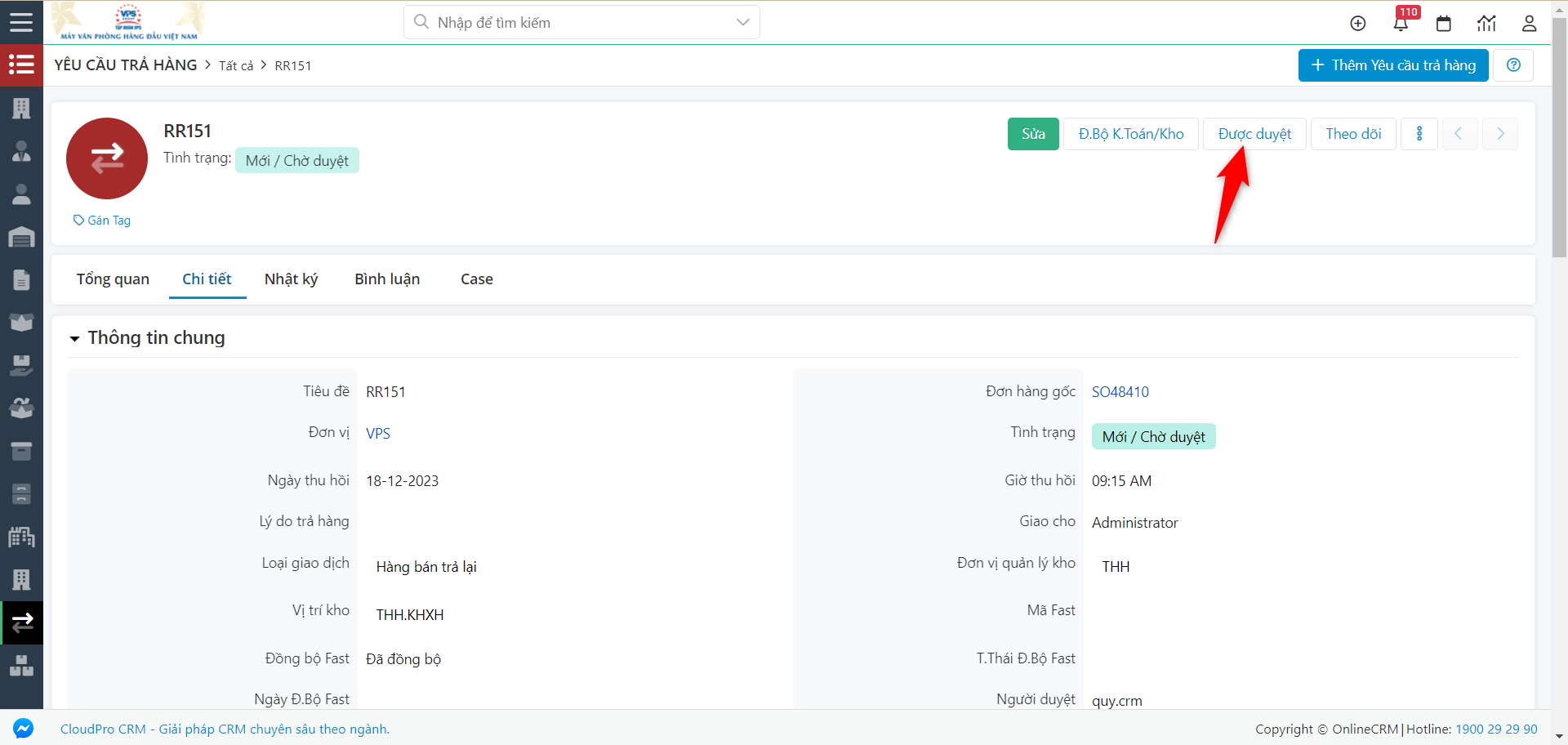Open the Bình luận tab
This screenshot has height=745, width=1568.
tap(387, 279)
